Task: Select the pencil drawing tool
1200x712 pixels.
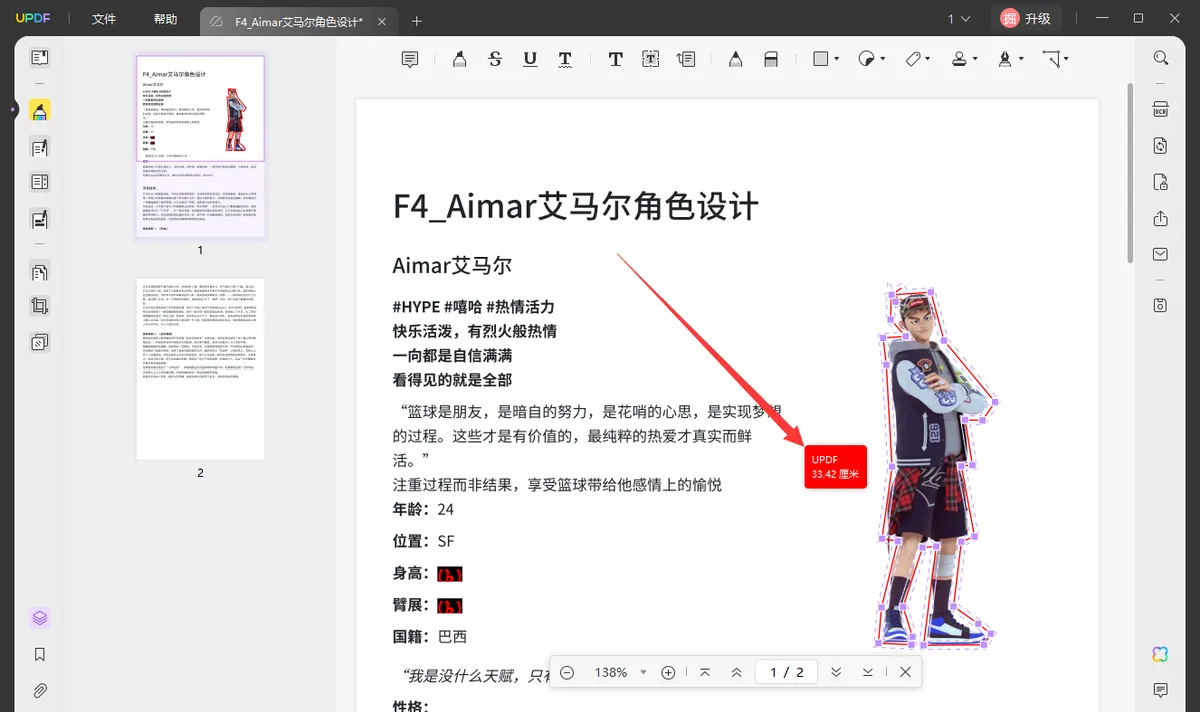Action: click(735, 60)
